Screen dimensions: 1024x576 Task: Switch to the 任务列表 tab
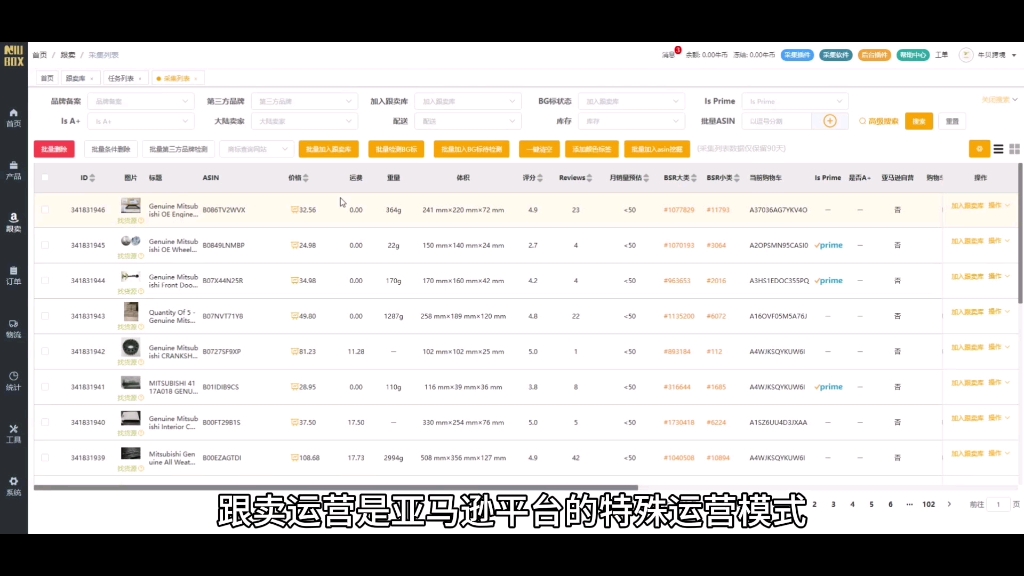click(124, 78)
